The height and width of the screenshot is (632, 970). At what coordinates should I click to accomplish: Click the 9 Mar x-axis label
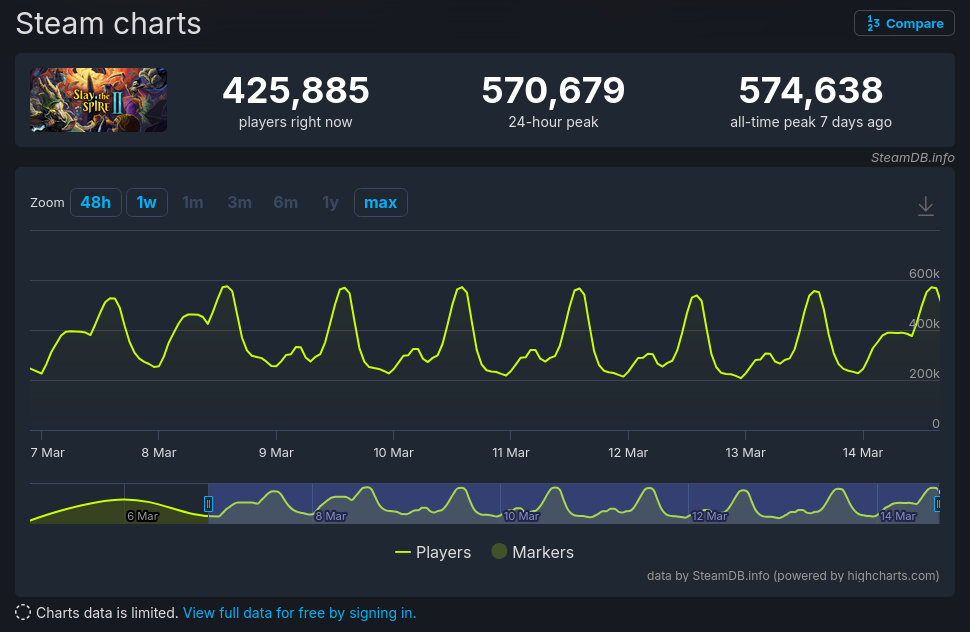[x=276, y=453]
